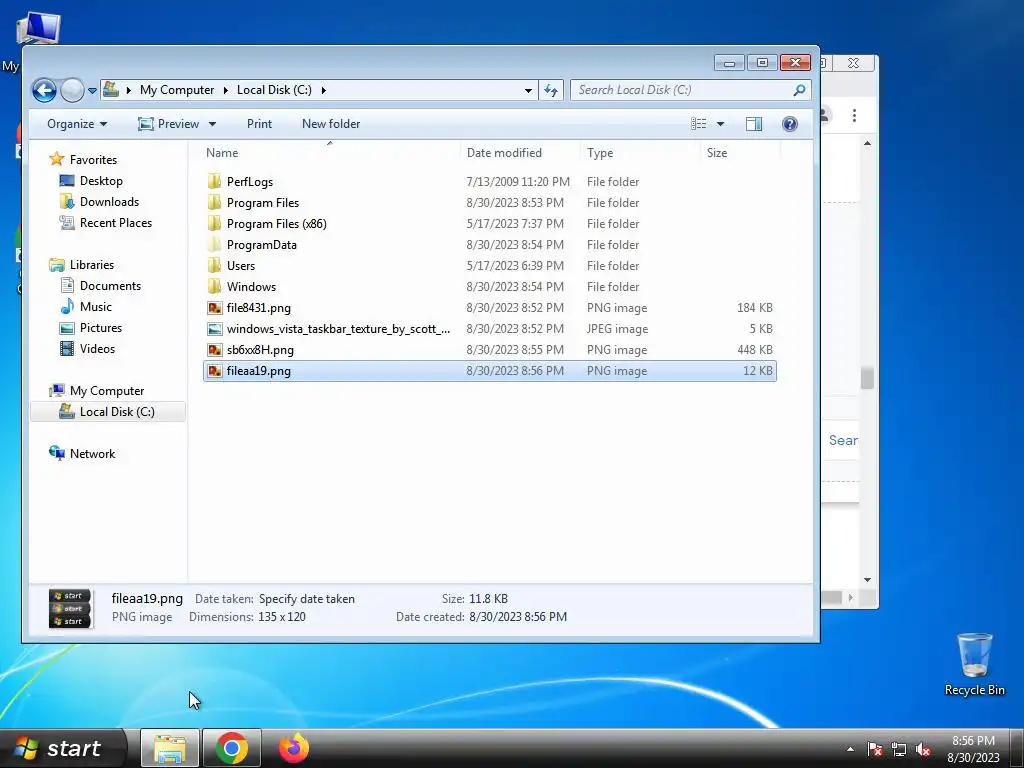1024x768 pixels.
Task: Create a New folder
Action: [330, 124]
